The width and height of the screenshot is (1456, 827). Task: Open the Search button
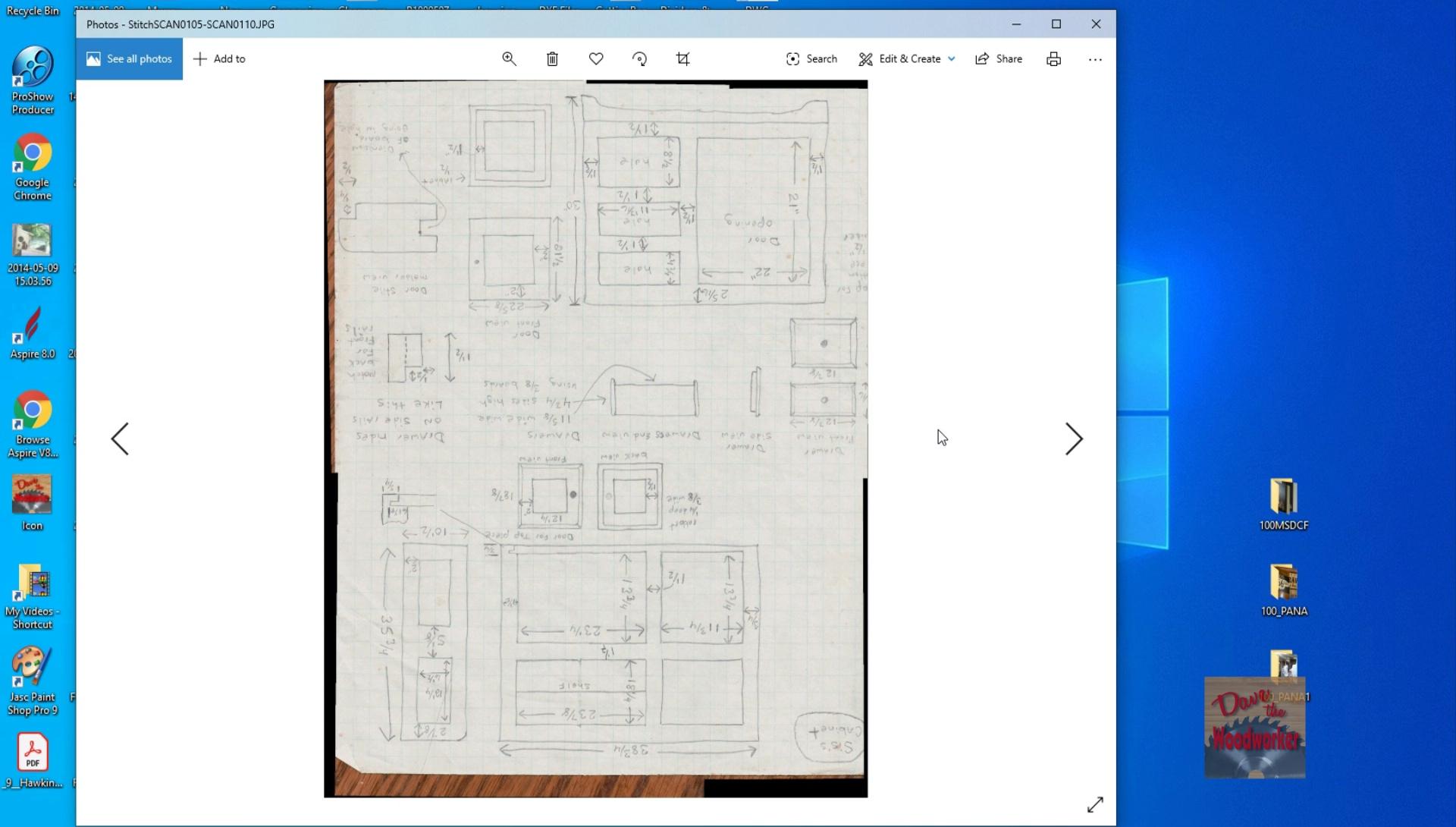click(811, 59)
